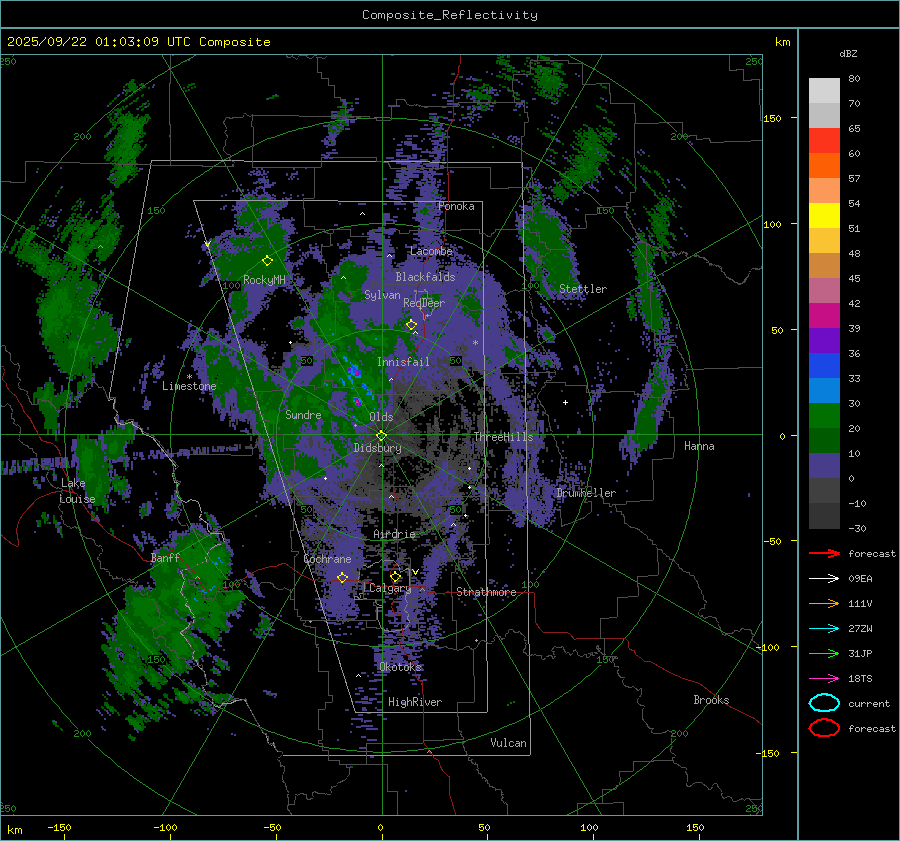This screenshot has height=841, width=900.
Task: Click the yellow diamond marker near RockyMH
Action: [x=267, y=260]
